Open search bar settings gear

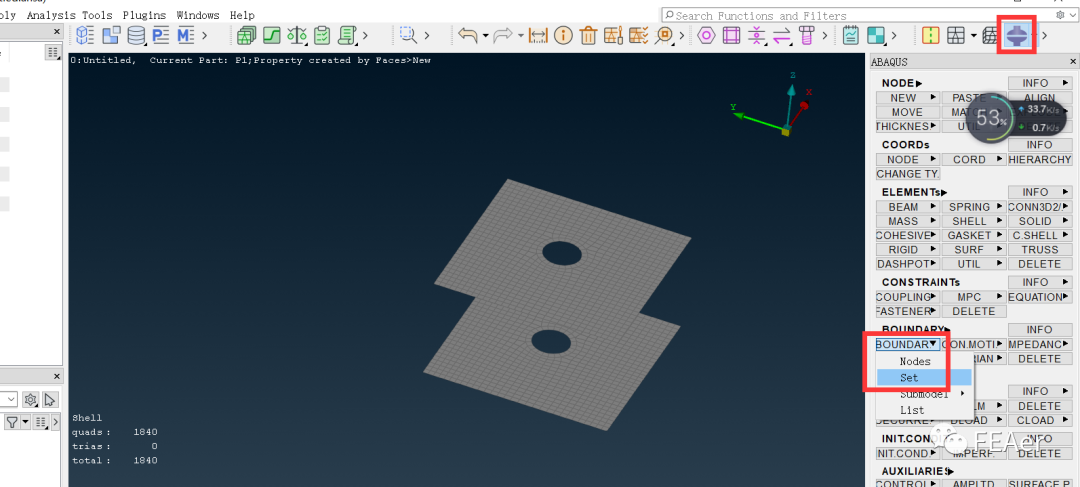pyautogui.click(x=1060, y=14)
